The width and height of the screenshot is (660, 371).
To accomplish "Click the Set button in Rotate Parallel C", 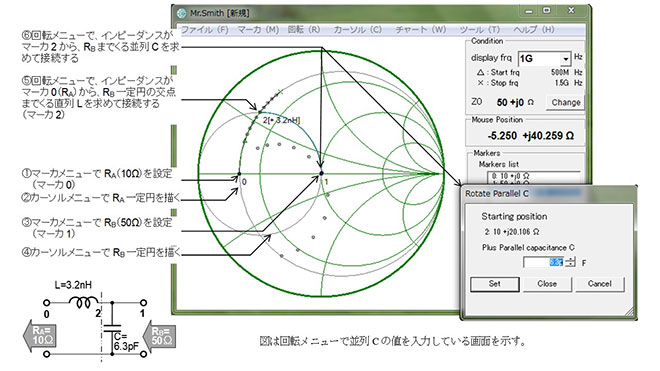I will tap(495, 284).
